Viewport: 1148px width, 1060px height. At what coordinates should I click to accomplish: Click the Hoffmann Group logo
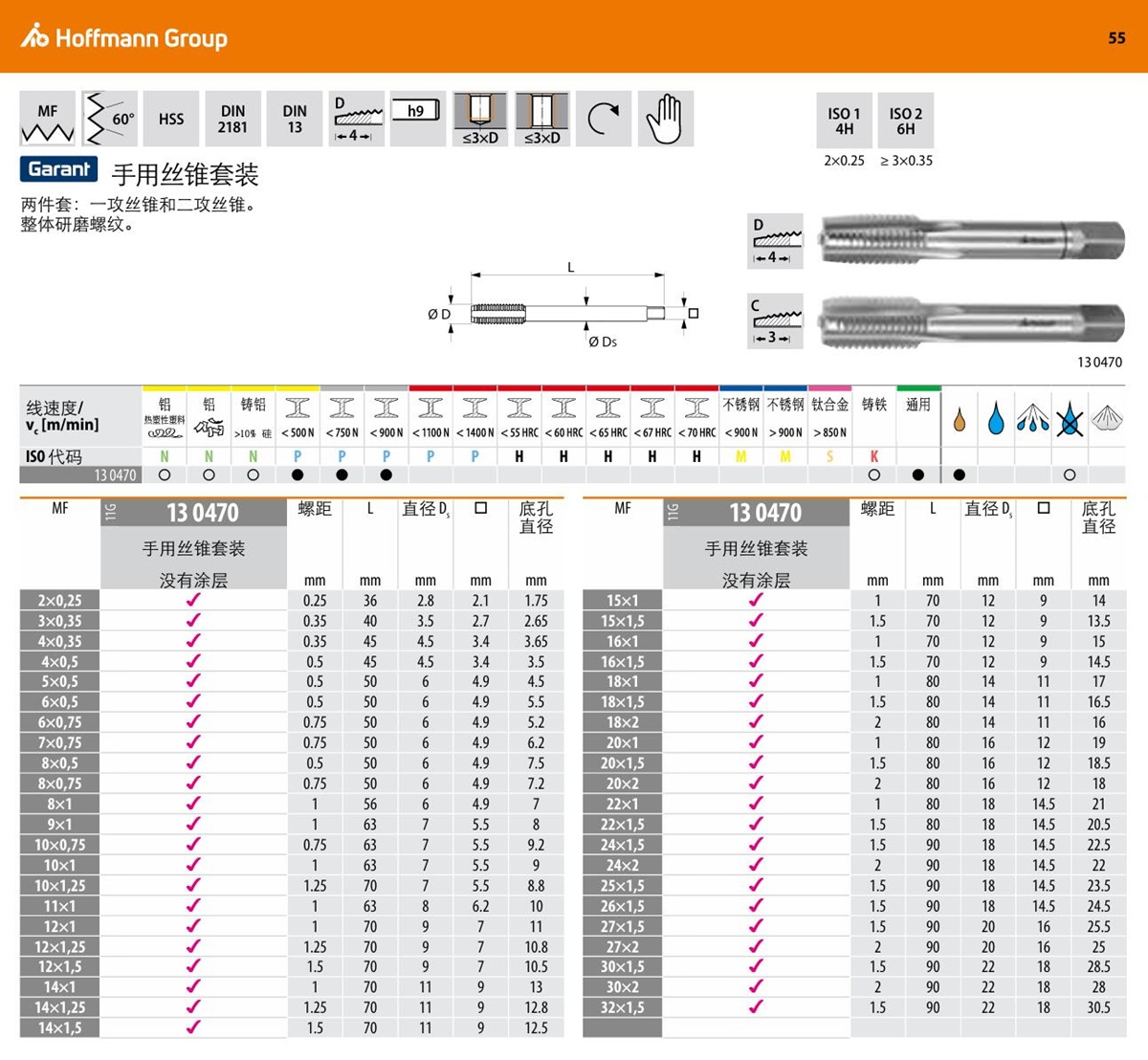click(124, 37)
